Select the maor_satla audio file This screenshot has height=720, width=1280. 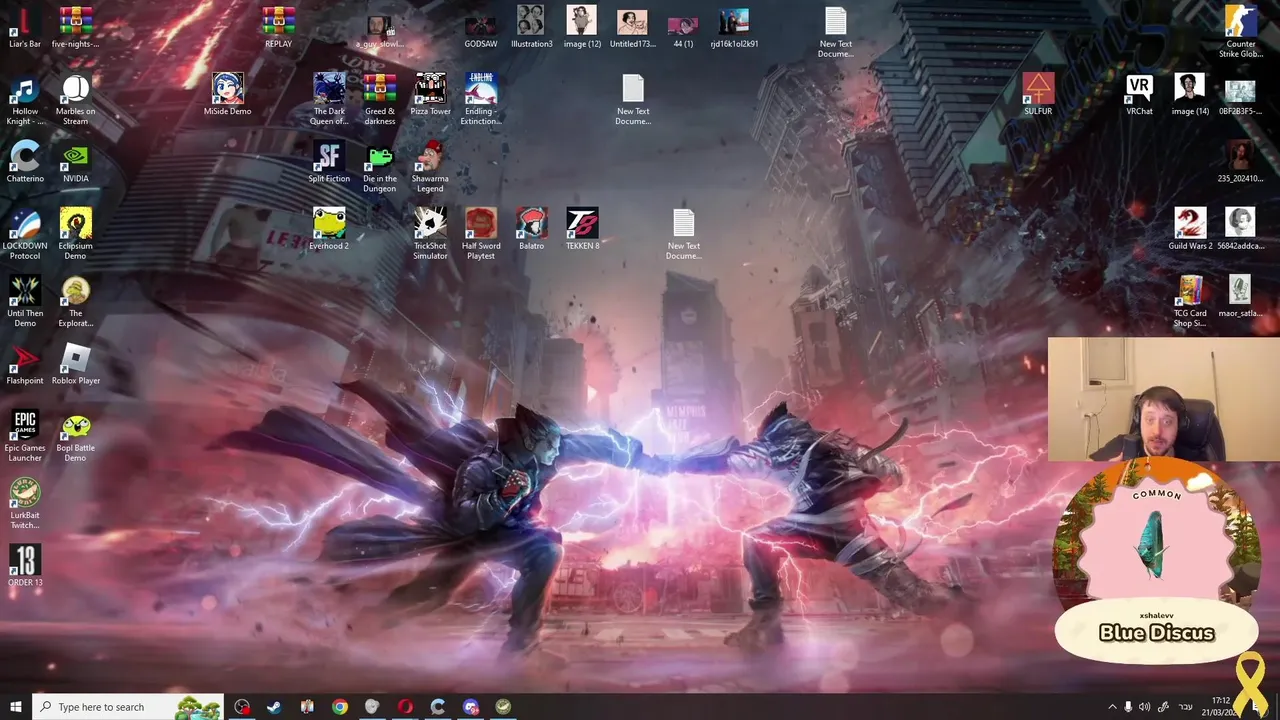click(x=1240, y=297)
